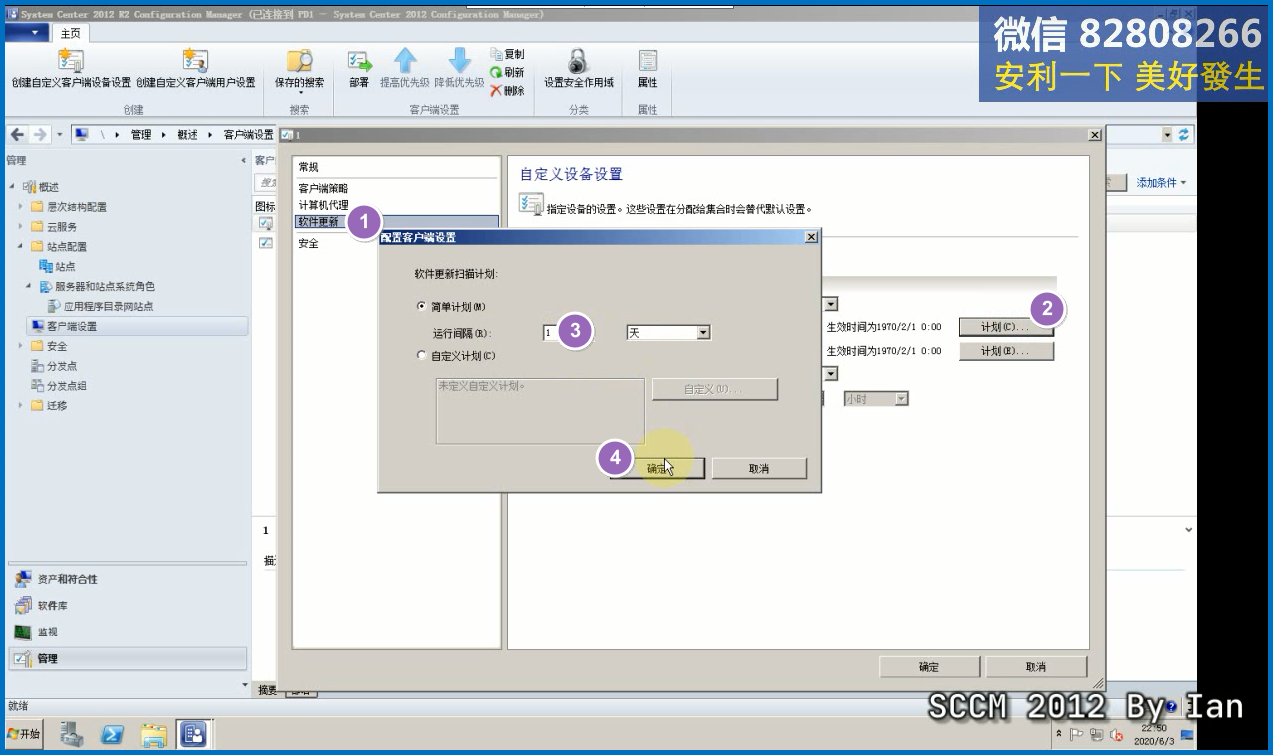
Task: Collapse the navigation pane arrow
Action: coord(244,160)
